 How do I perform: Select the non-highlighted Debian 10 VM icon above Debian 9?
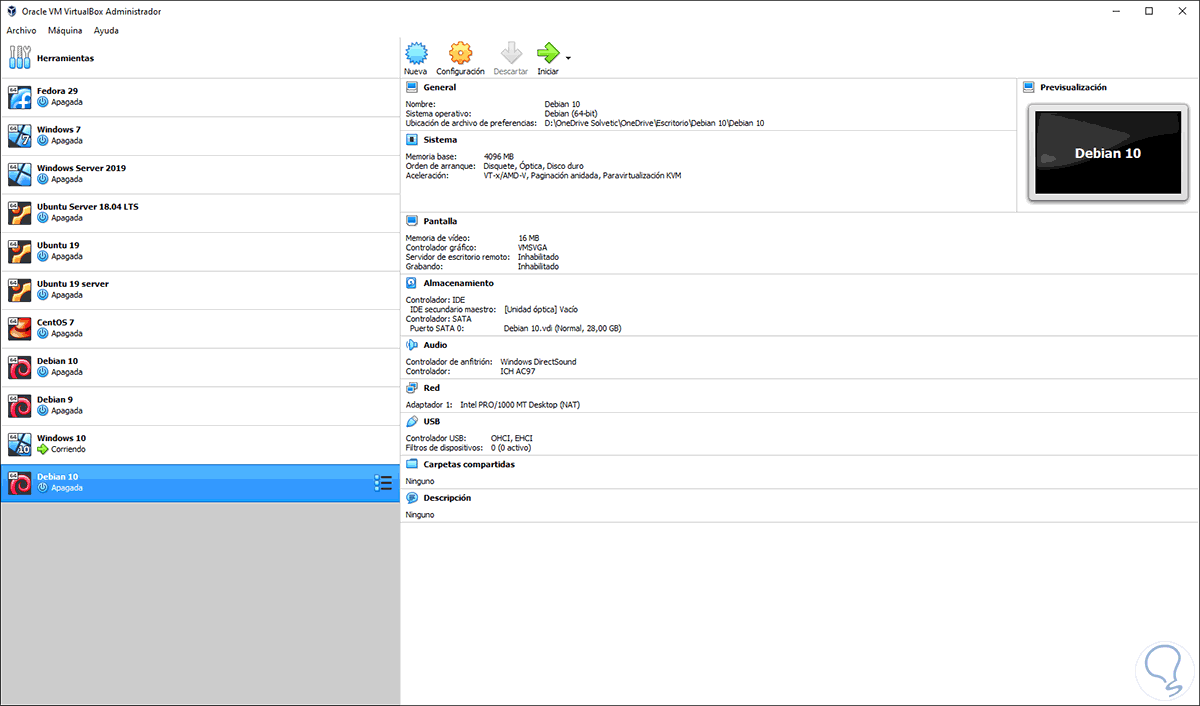click(x=19, y=367)
